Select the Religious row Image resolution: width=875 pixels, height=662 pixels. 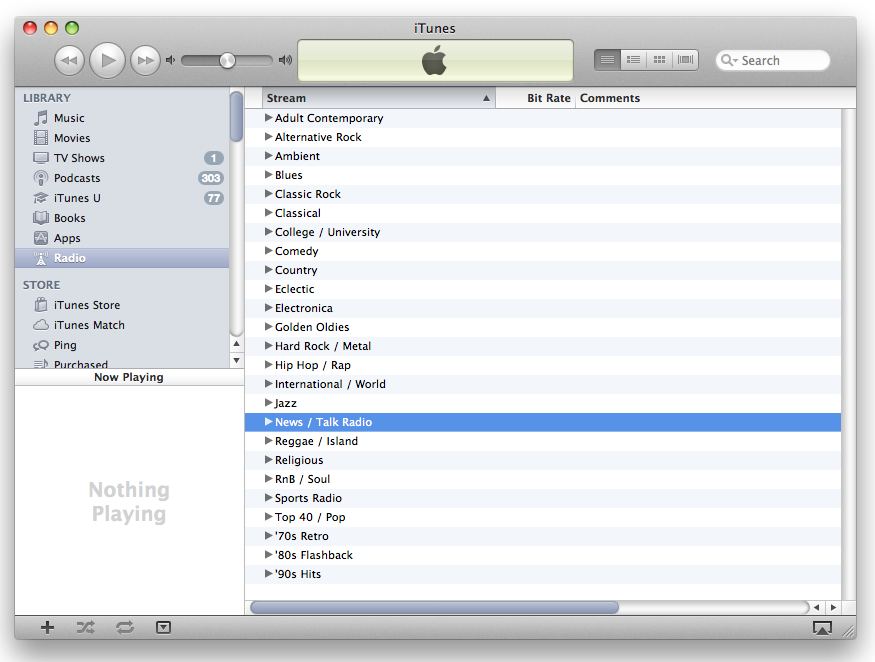pyautogui.click(x=543, y=460)
